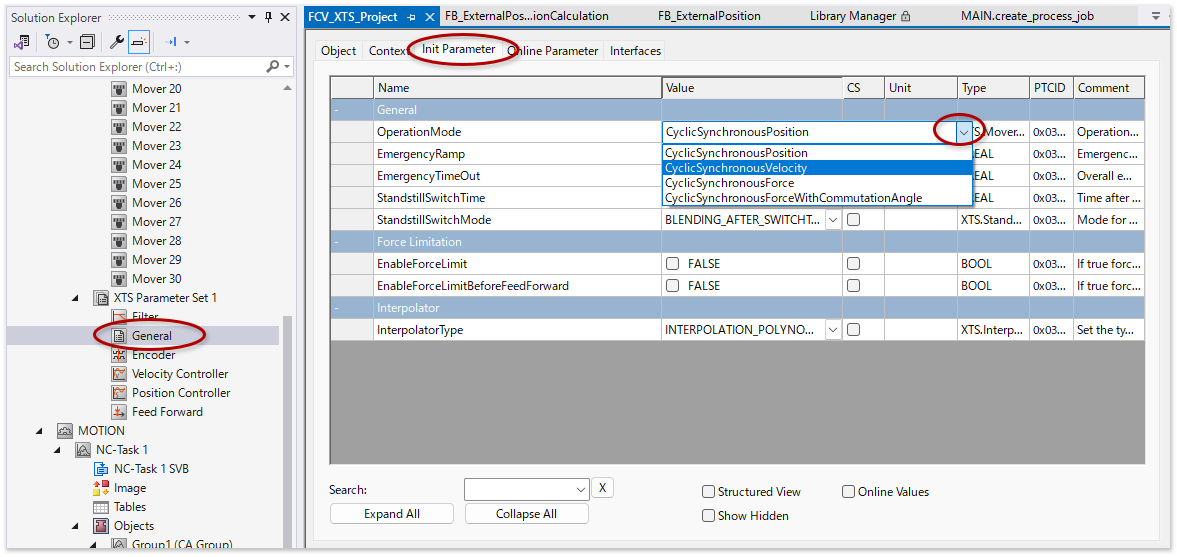Tick the CS checkbox for StandstillSwitchMode

[853, 220]
